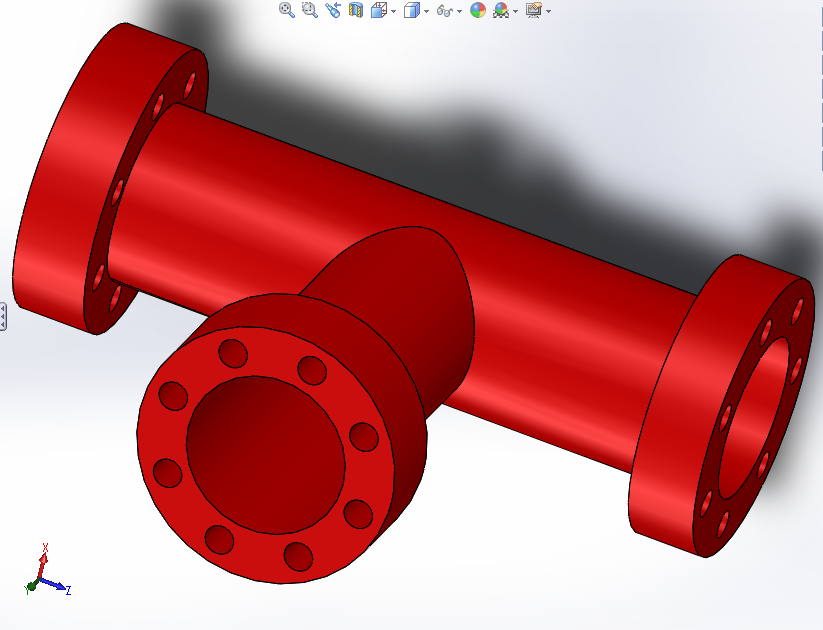Click the X axis of the triad
The image size is (823, 630).
coord(43,563)
